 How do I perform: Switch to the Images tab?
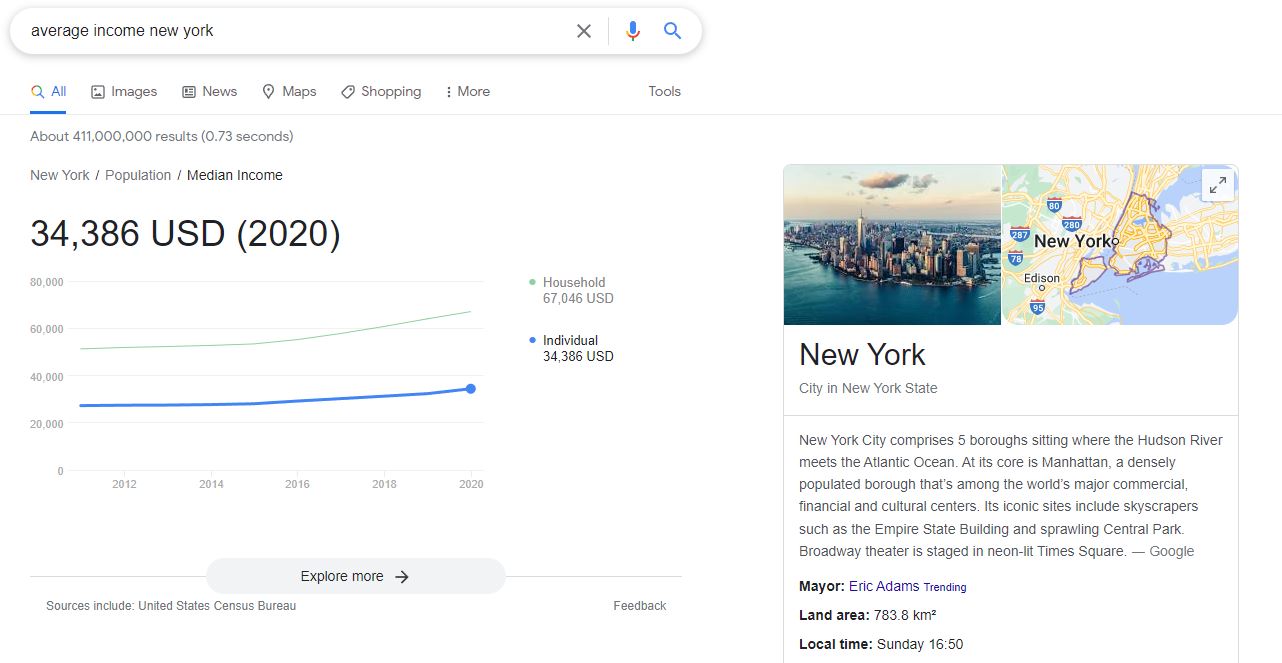click(x=124, y=92)
